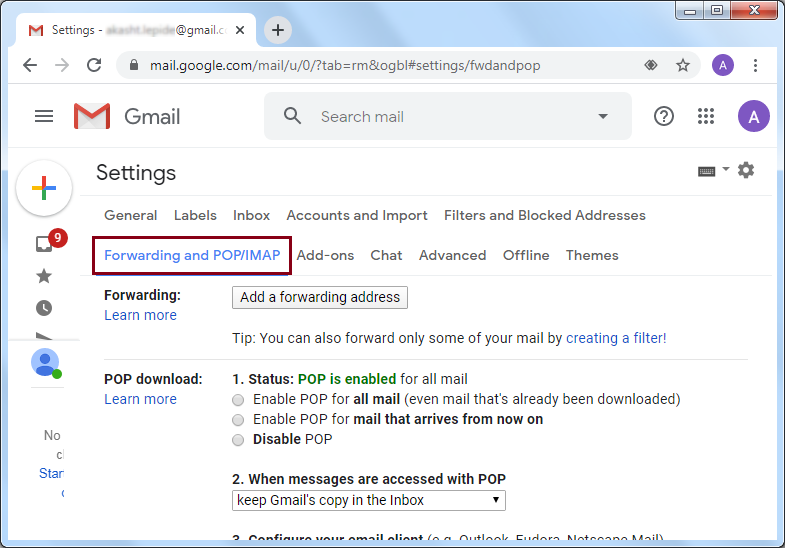
Task: Switch to General settings tab
Action: point(131,215)
